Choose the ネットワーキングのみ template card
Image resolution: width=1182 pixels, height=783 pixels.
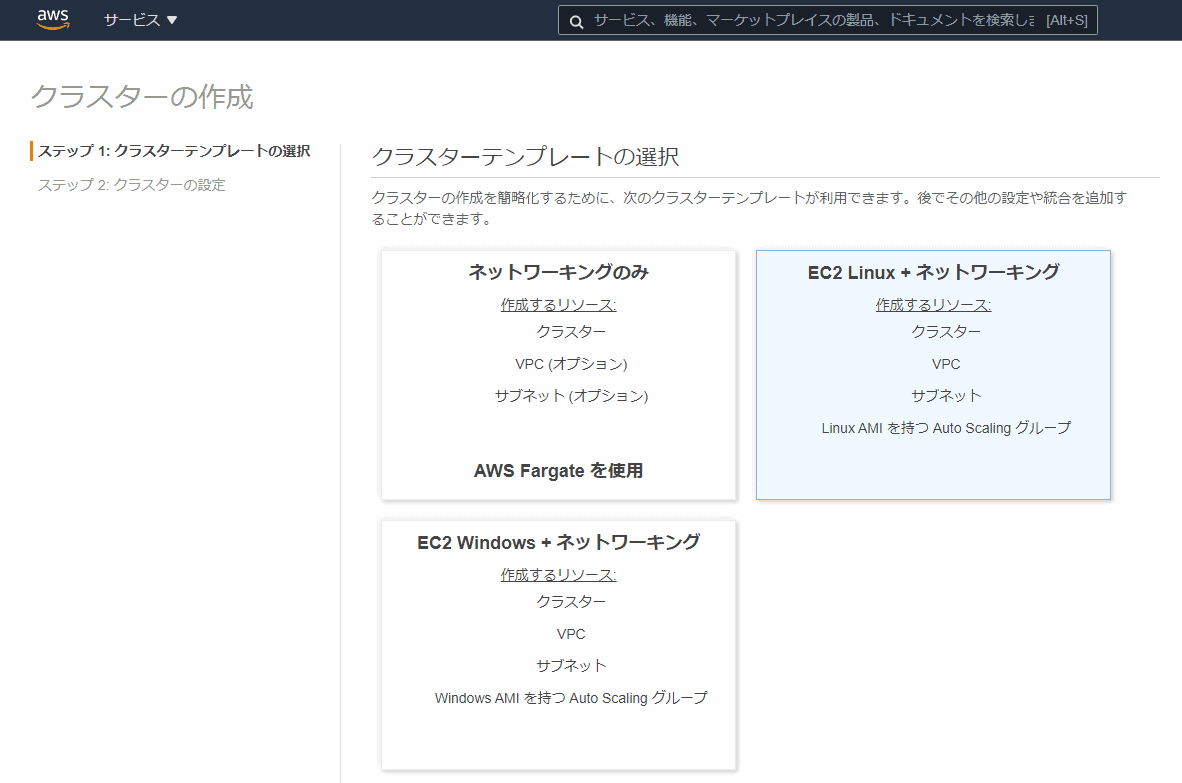coord(559,375)
